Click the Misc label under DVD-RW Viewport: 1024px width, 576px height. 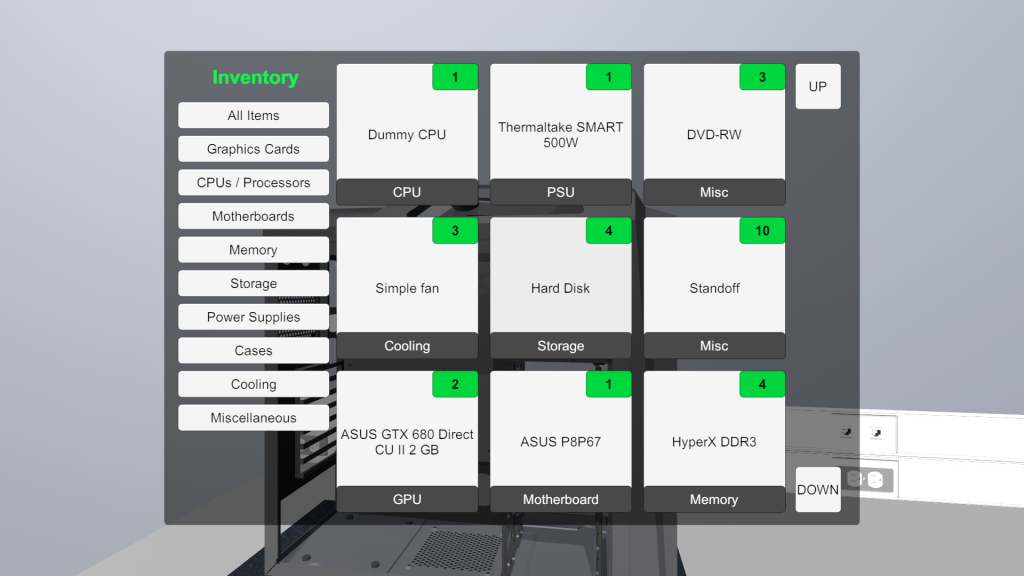(x=714, y=192)
